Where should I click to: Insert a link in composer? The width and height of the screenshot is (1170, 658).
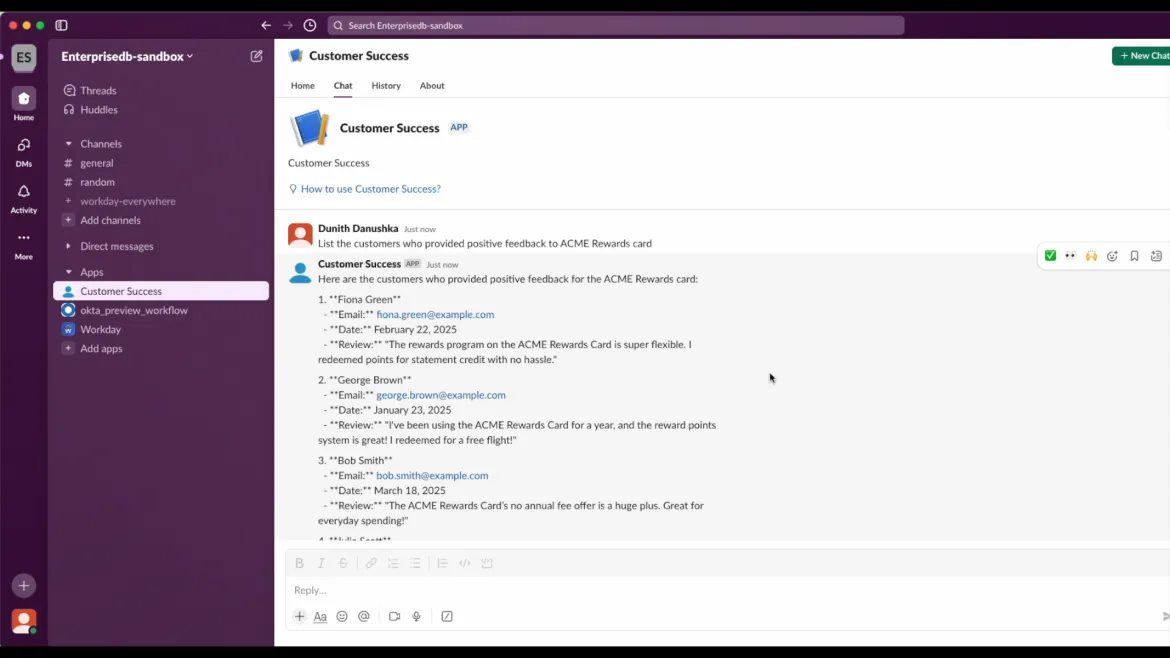pyautogui.click(x=371, y=563)
